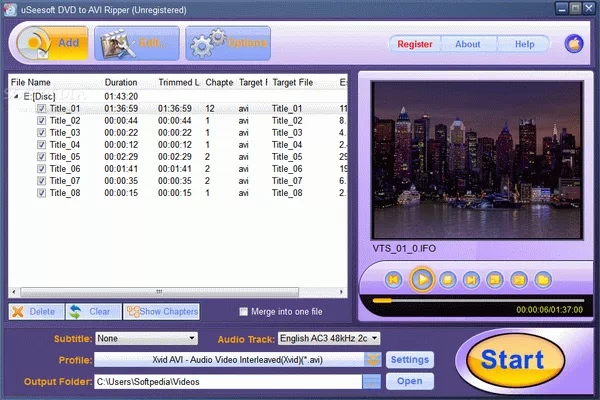Open the About menu item
The width and height of the screenshot is (600, 400).
(467, 44)
